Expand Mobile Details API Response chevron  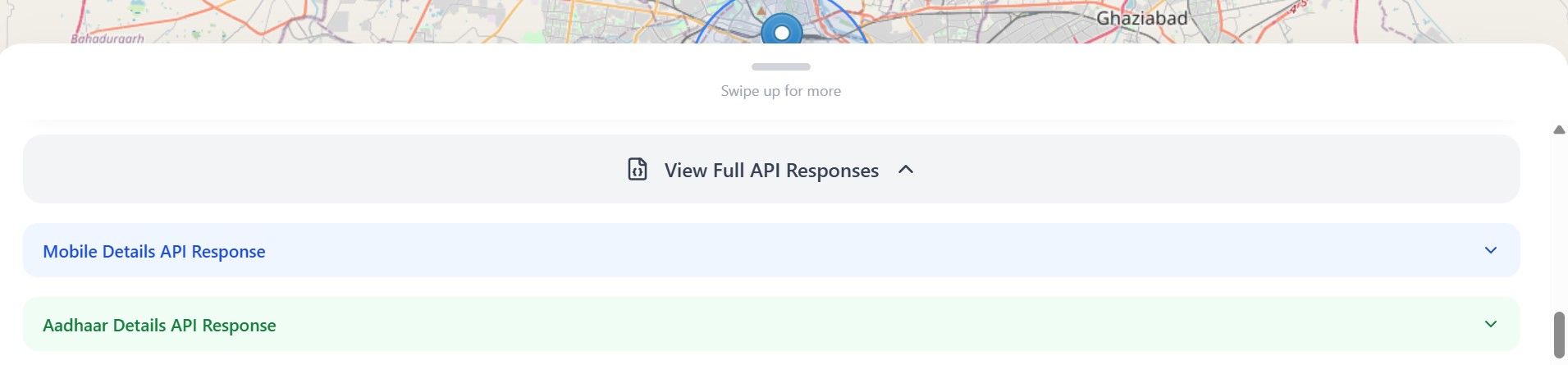[1490, 250]
